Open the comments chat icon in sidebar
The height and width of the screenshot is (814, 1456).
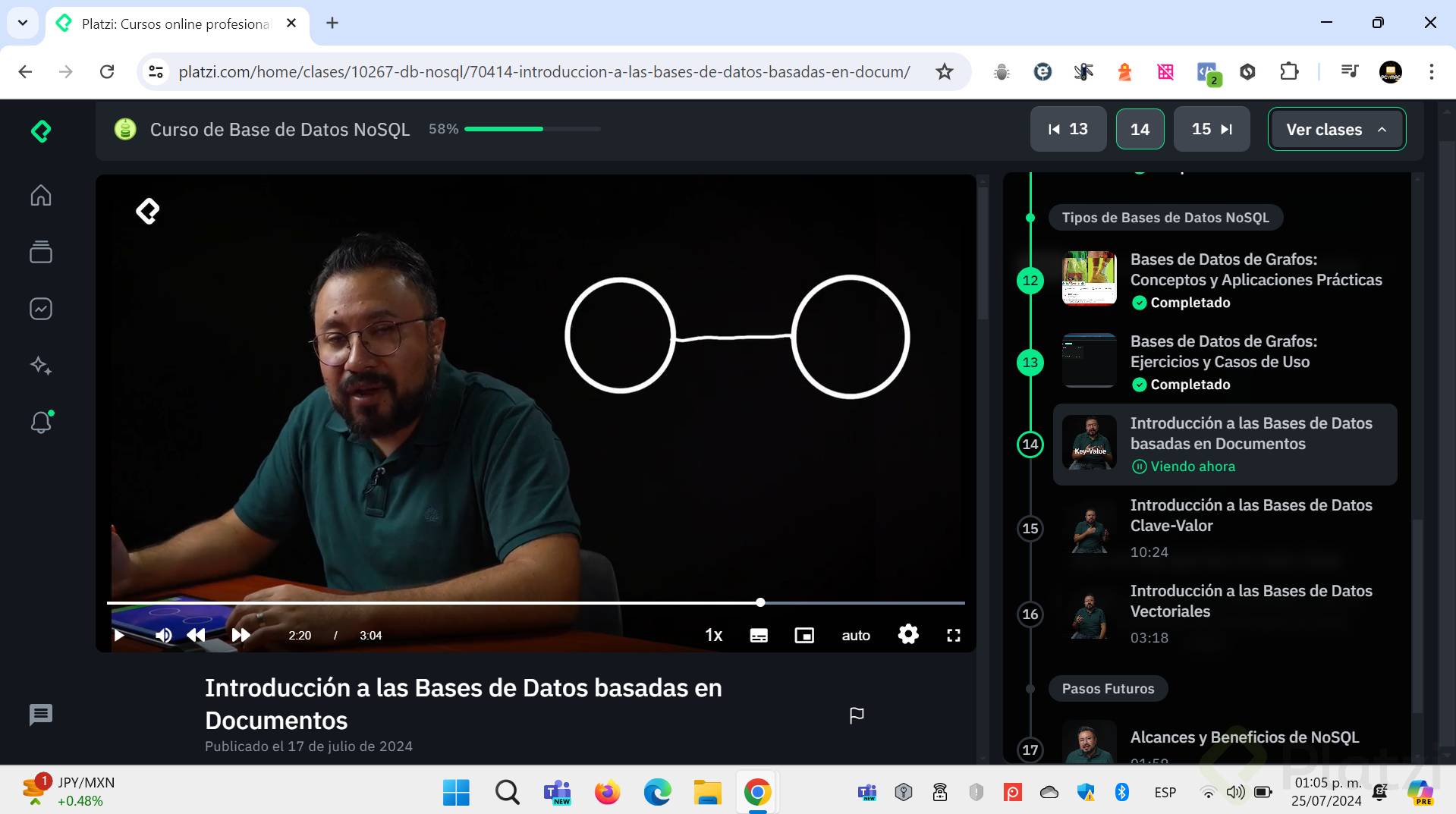[x=41, y=715]
